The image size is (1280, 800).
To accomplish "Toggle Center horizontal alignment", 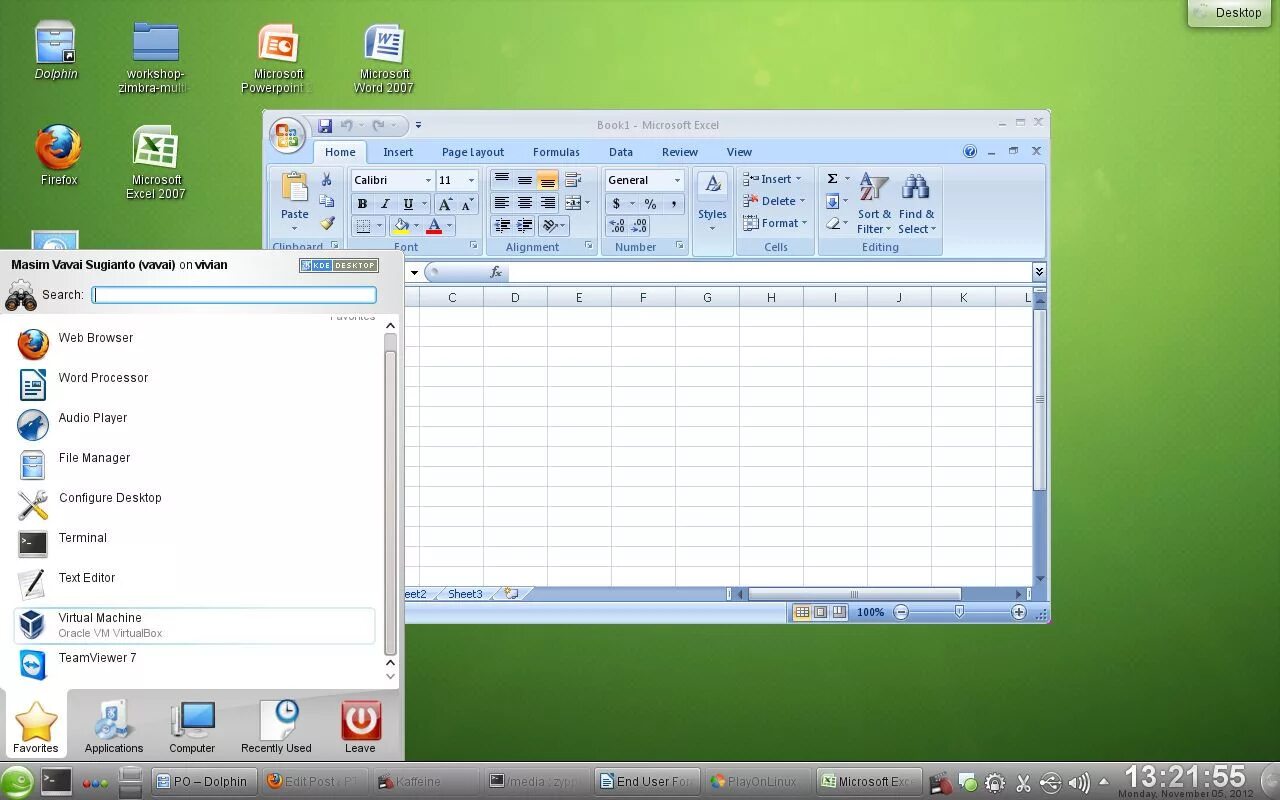I will 525,203.
